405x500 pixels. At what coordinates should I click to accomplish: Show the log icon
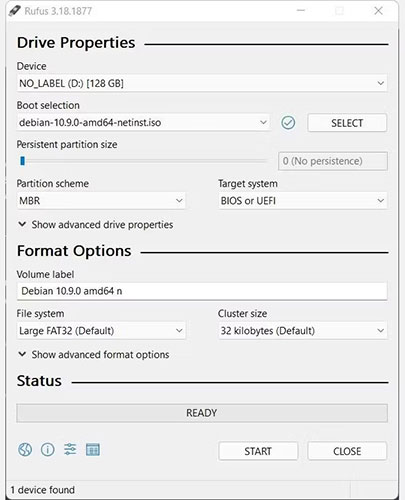pyautogui.click(x=93, y=450)
